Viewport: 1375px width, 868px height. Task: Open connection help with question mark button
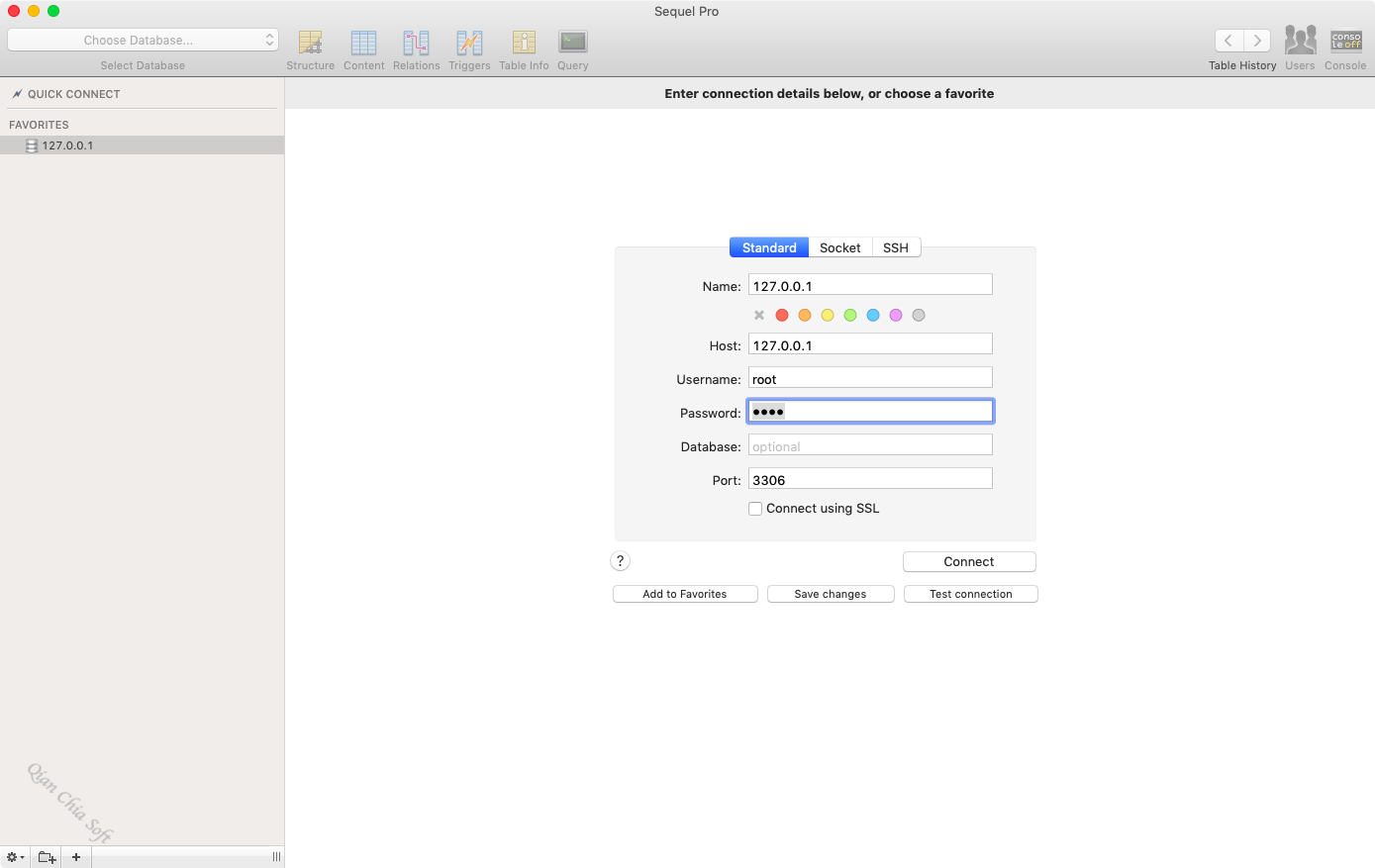[621, 561]
